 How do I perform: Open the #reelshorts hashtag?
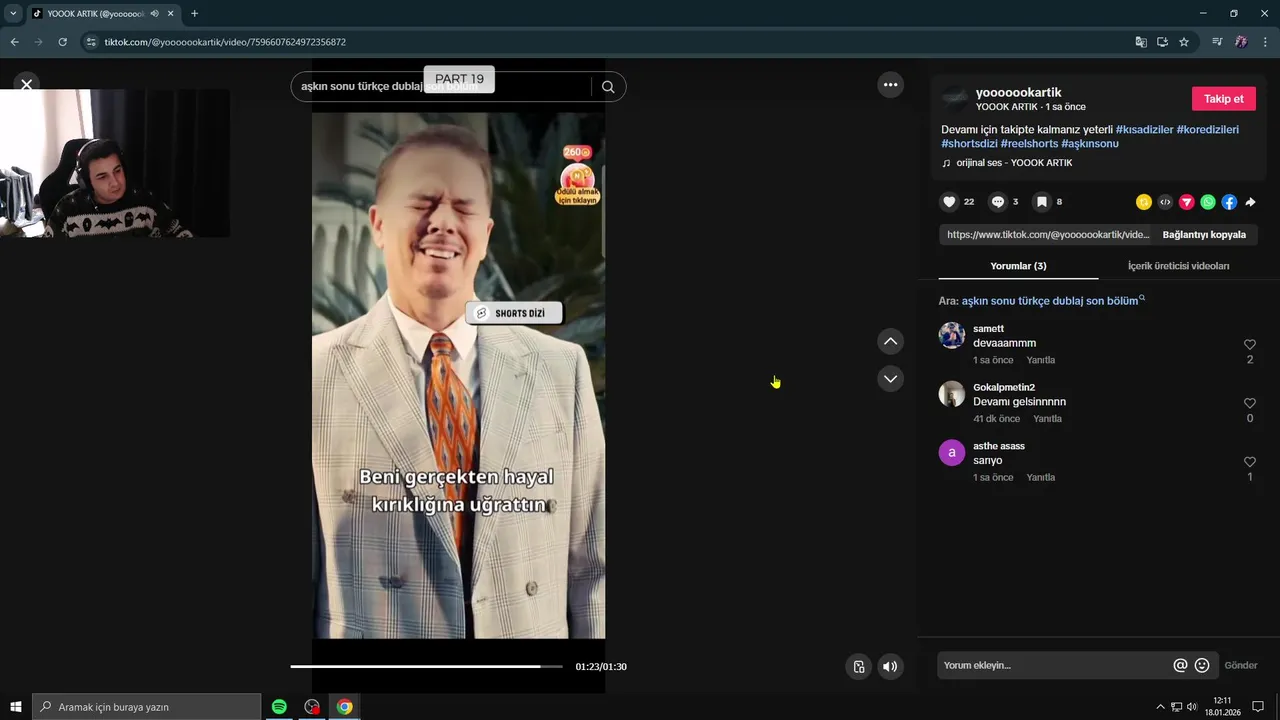[x=1029, y=144]
